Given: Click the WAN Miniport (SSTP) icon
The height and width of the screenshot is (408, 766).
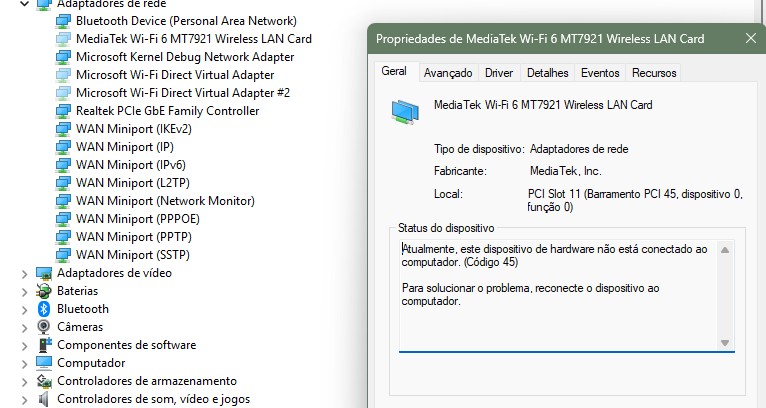Looking at the screenshot, I should point(63,255).
